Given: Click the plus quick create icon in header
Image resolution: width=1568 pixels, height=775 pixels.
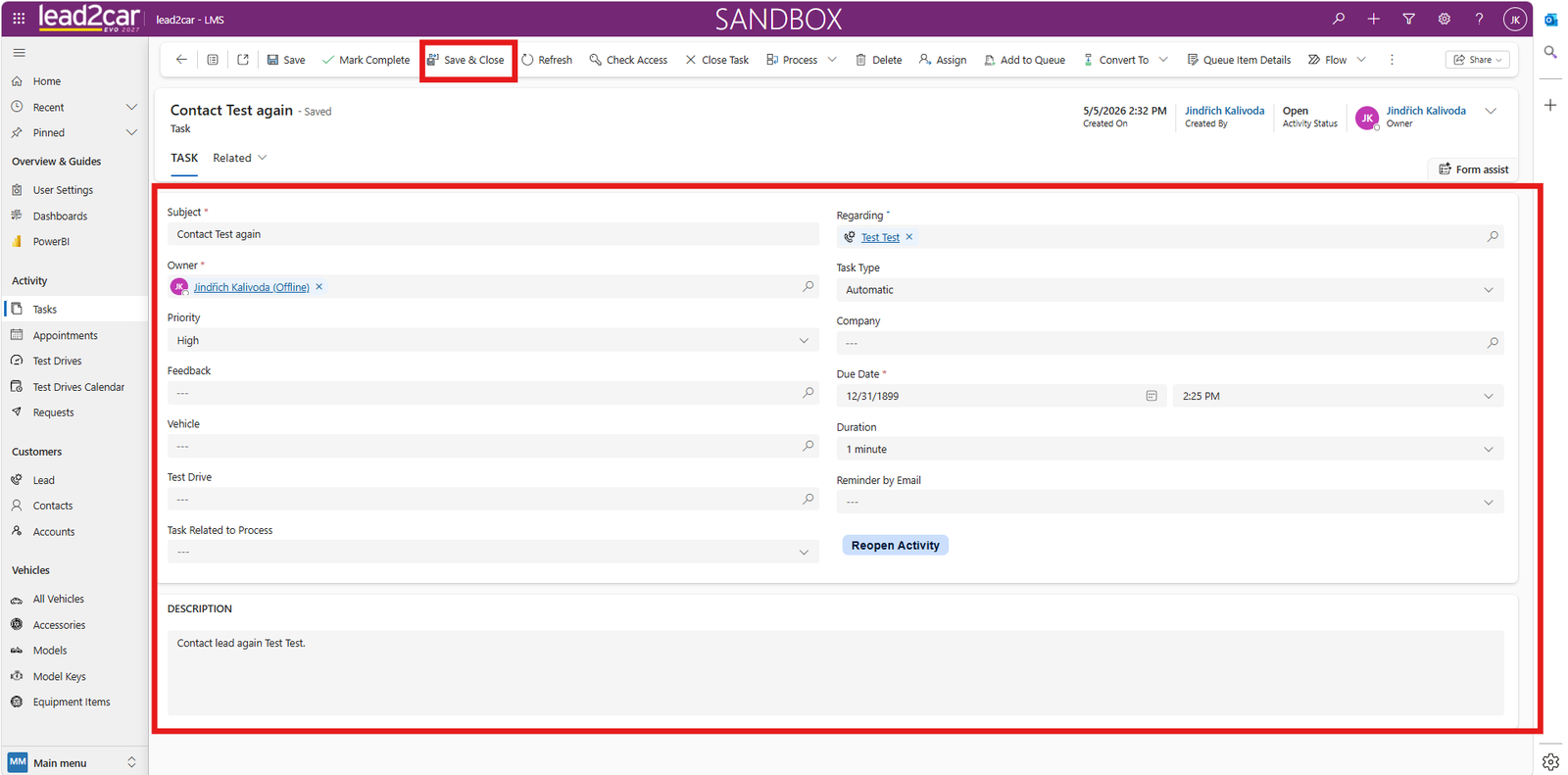Looking at the screenshot, I should (x=1373, y=19).
